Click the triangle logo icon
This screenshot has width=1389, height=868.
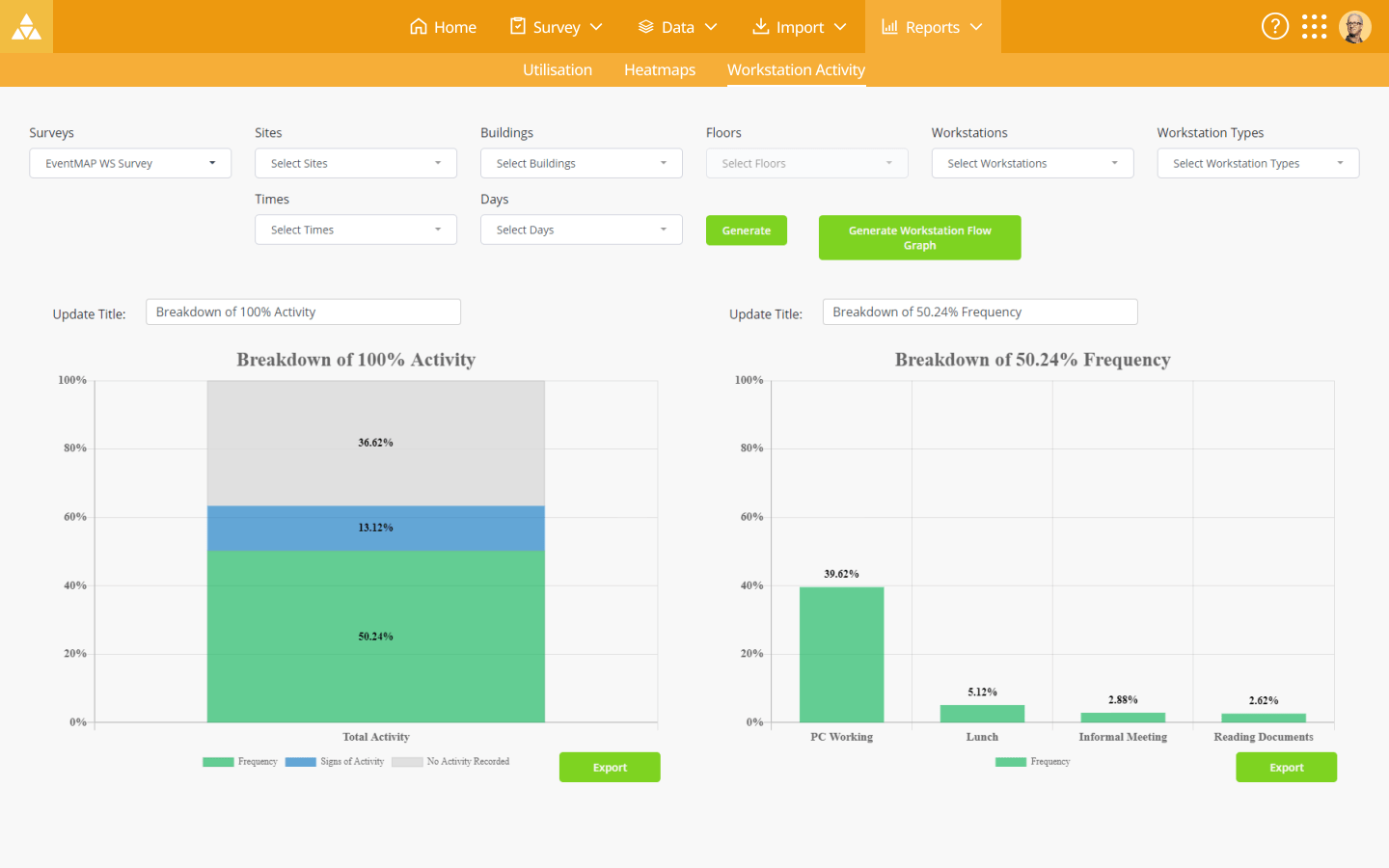click(x=26, y=27)
